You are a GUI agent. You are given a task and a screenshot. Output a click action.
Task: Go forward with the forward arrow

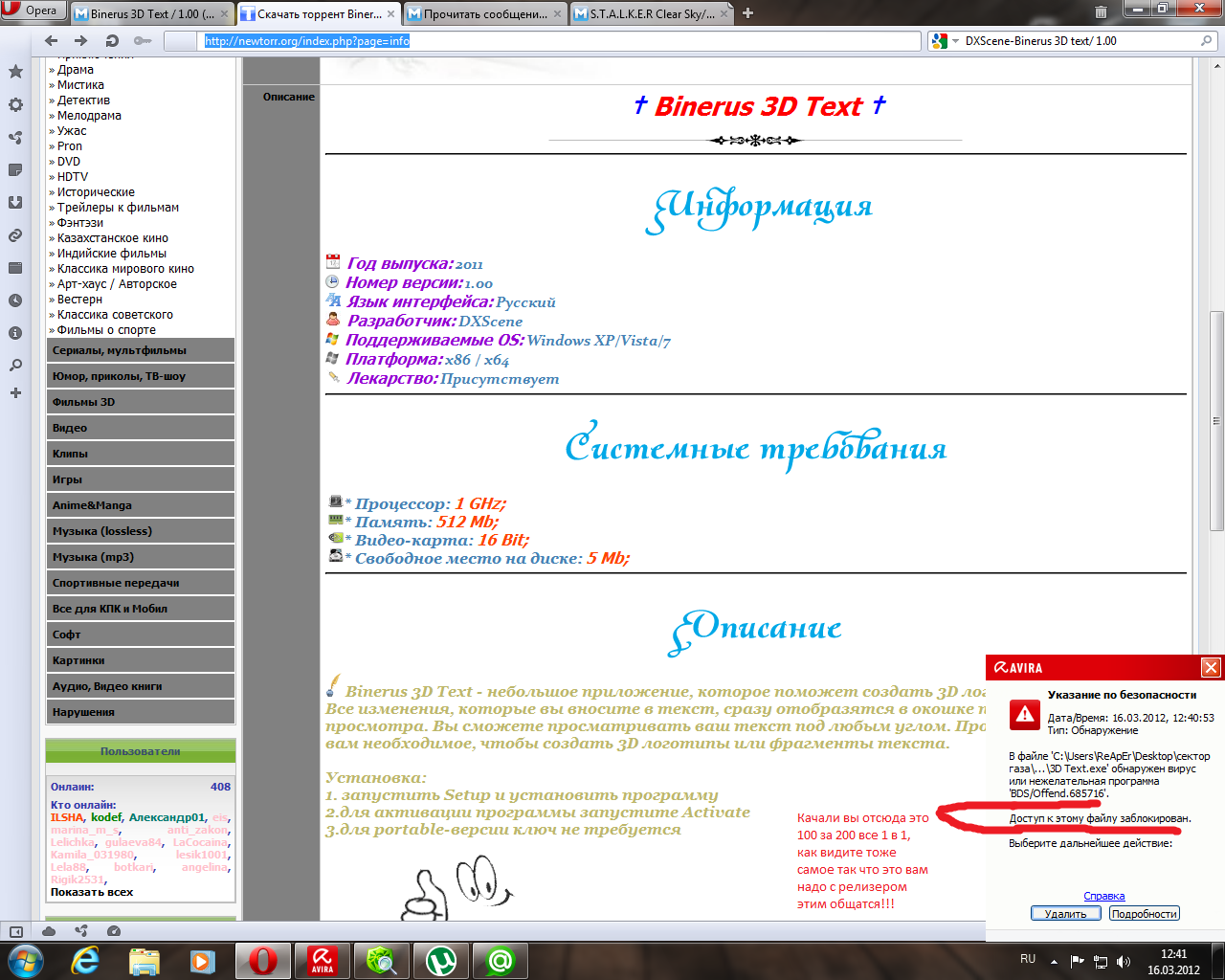click(81, 41)
